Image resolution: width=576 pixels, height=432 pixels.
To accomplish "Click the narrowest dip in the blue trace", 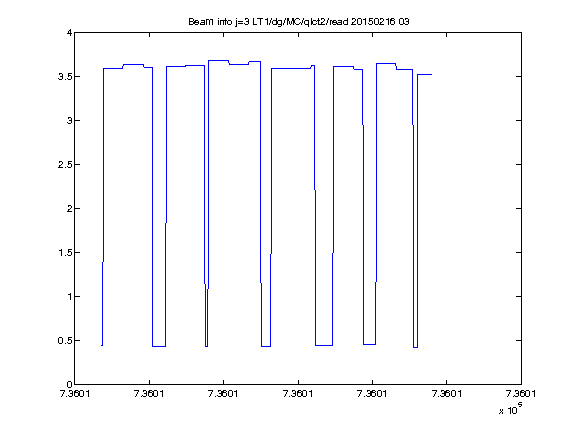I will (x=206, y=346).
